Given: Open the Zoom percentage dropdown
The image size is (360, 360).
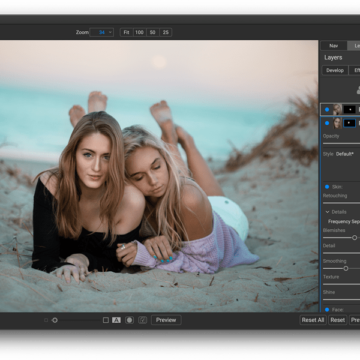Looking at the screenshot, I should (102, 32).
